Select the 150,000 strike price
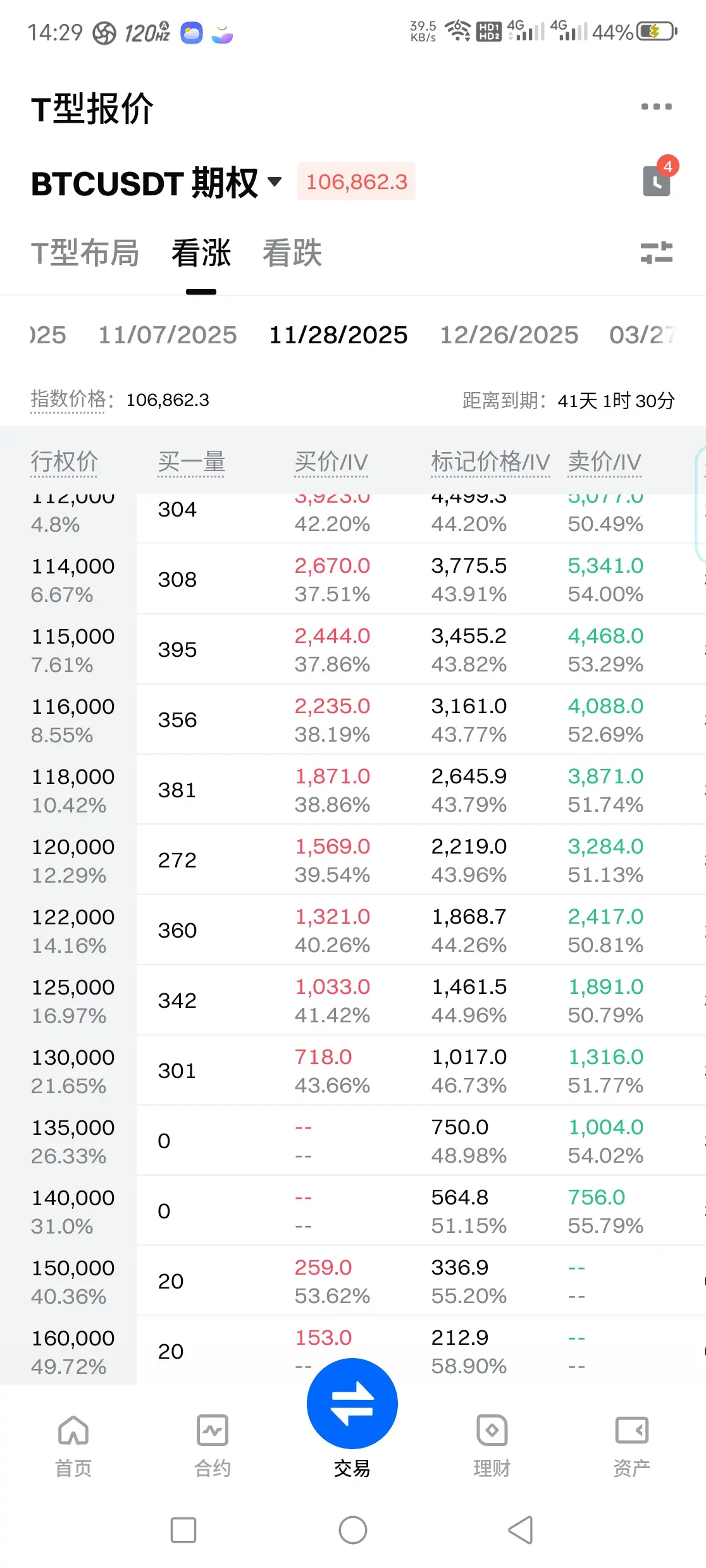This screenshot has height=1568, width=706. click(73, 1268)
